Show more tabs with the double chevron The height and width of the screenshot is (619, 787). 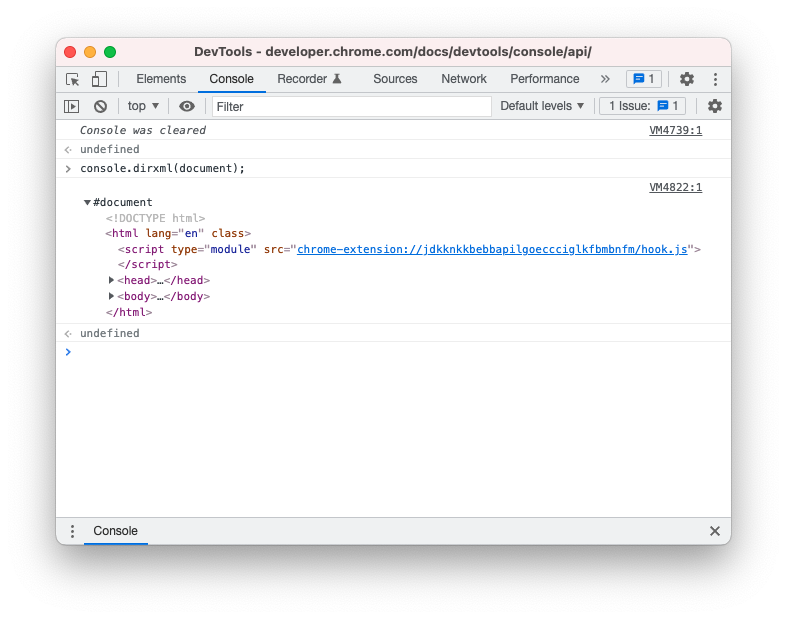click(x=605, y=79)
